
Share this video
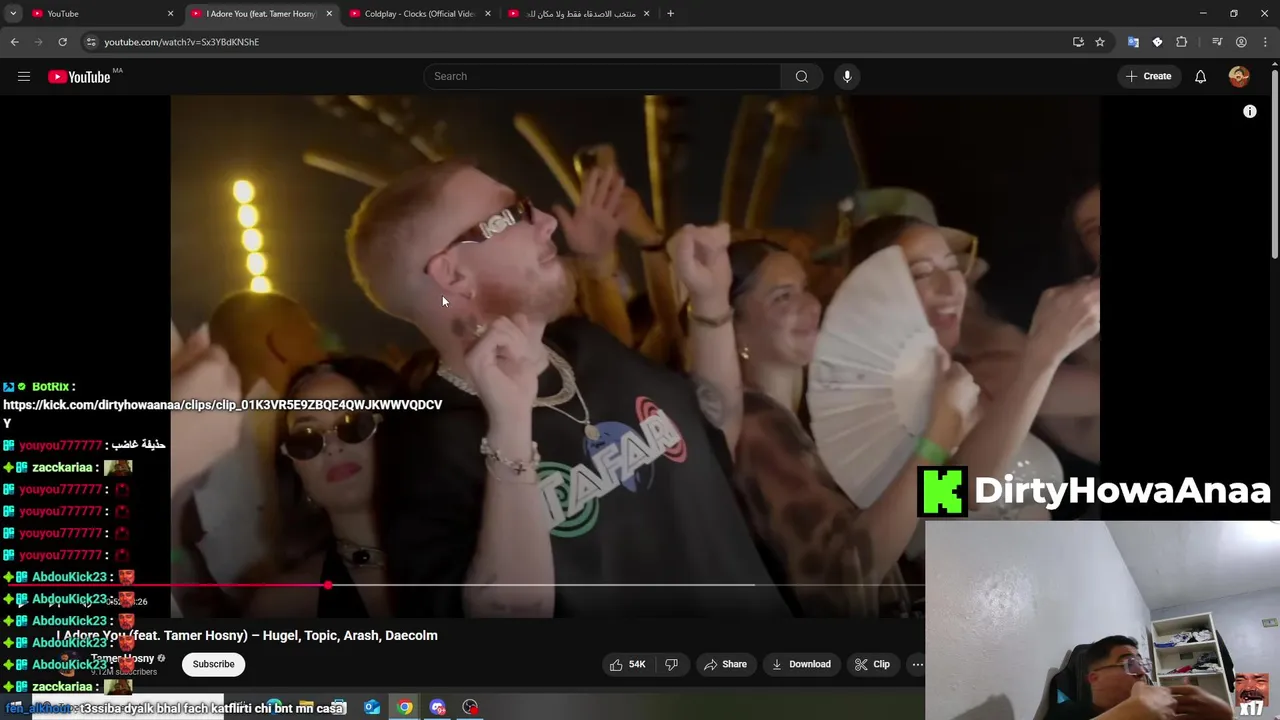point(725,664)
